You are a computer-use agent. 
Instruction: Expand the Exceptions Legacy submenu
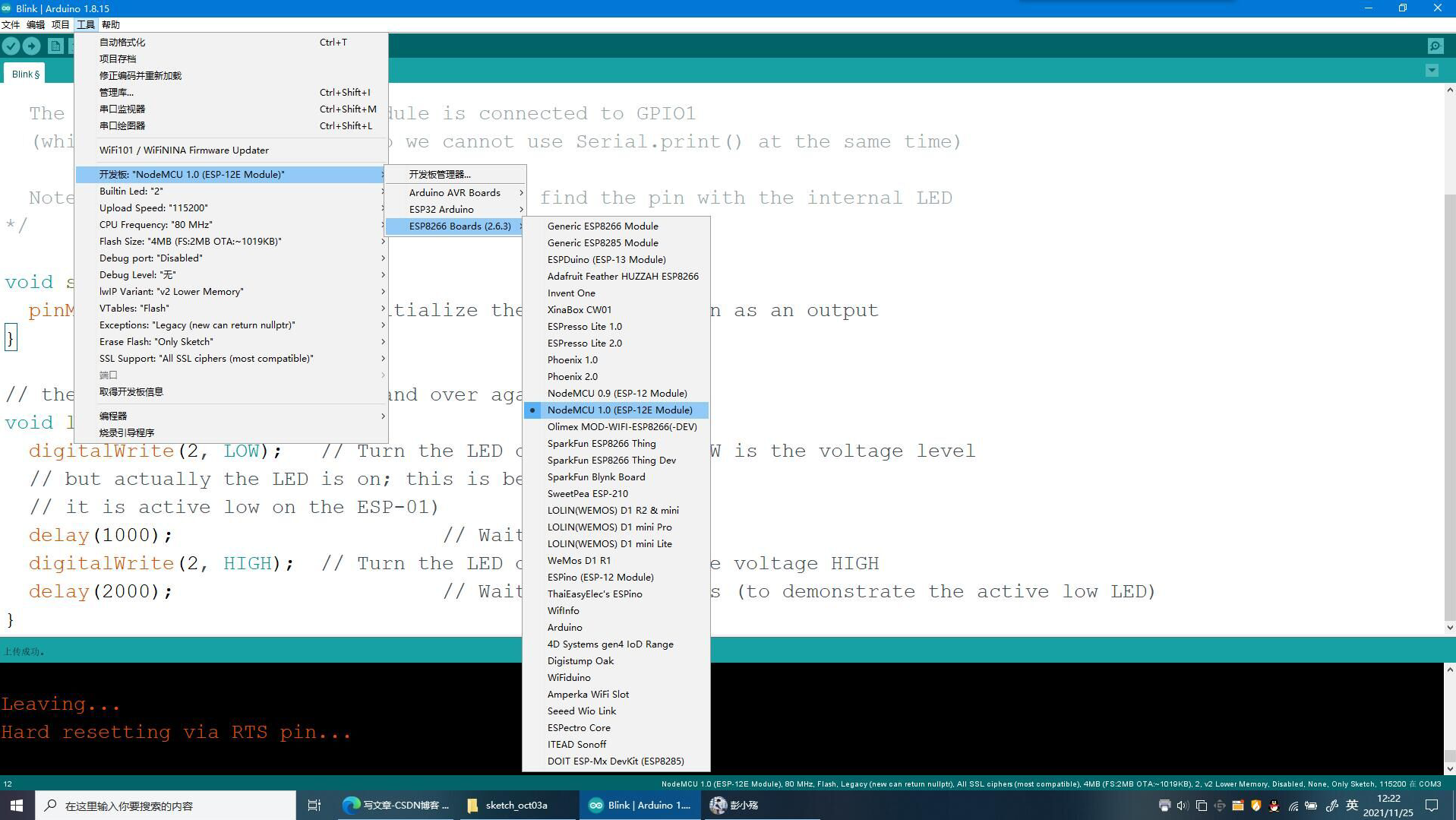point(232,325)
